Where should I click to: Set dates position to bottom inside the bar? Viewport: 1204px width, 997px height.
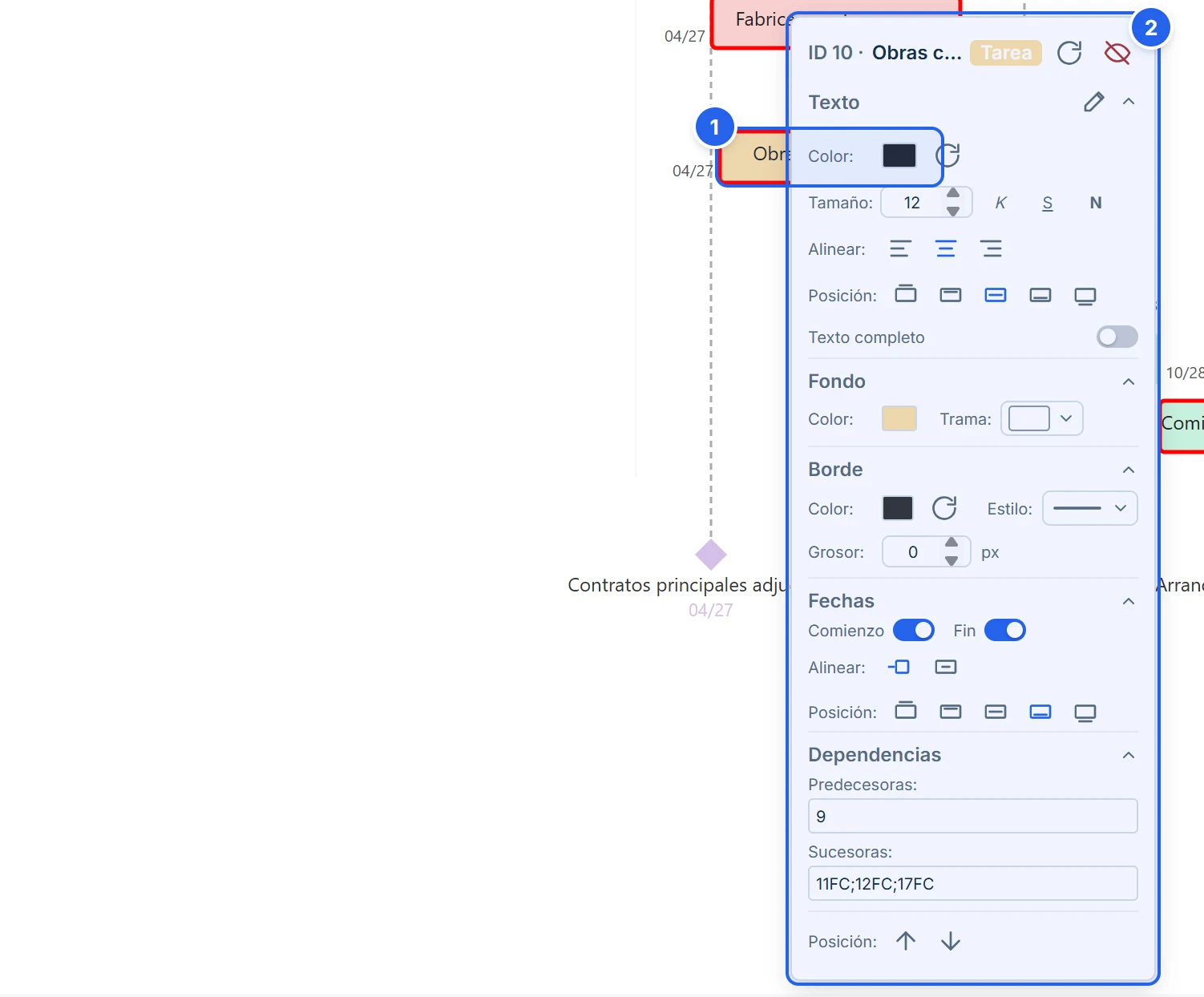[x=1040, y=712]
